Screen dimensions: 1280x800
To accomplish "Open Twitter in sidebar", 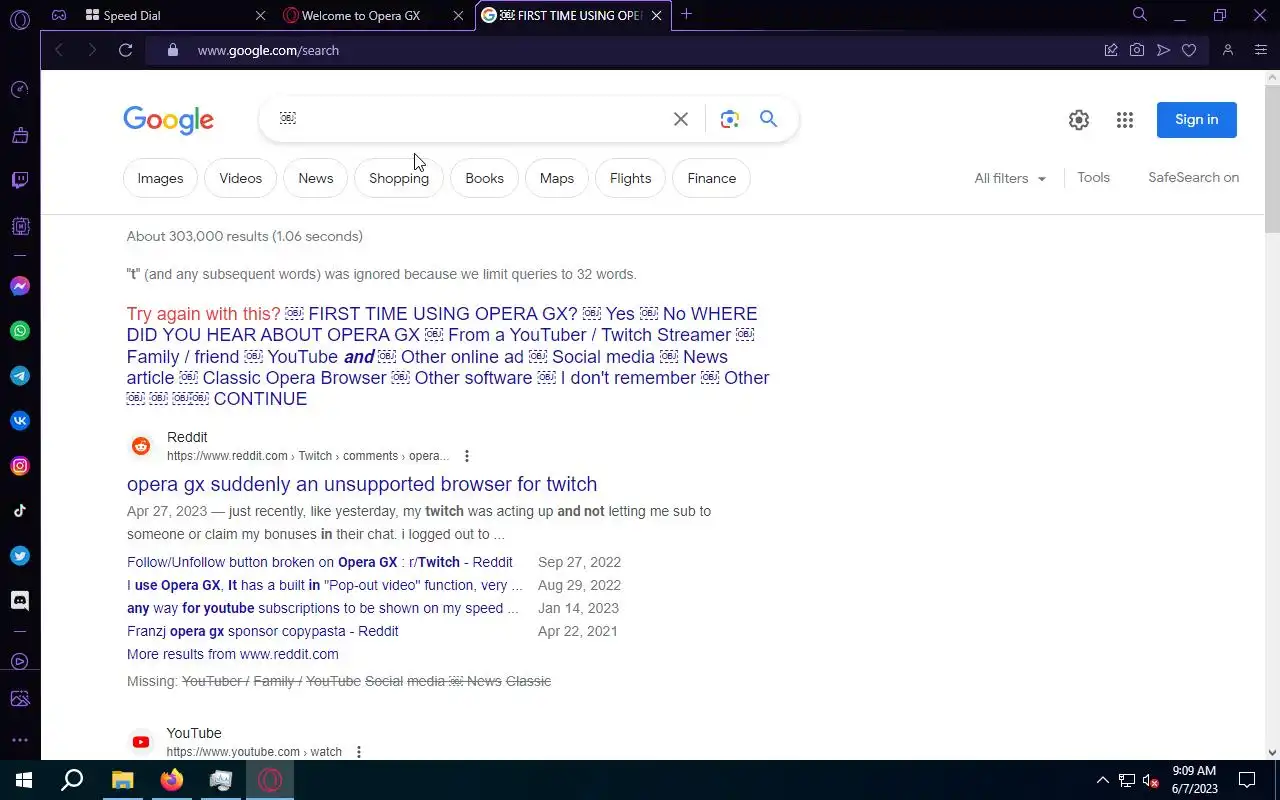I will [x=20, y=556].
